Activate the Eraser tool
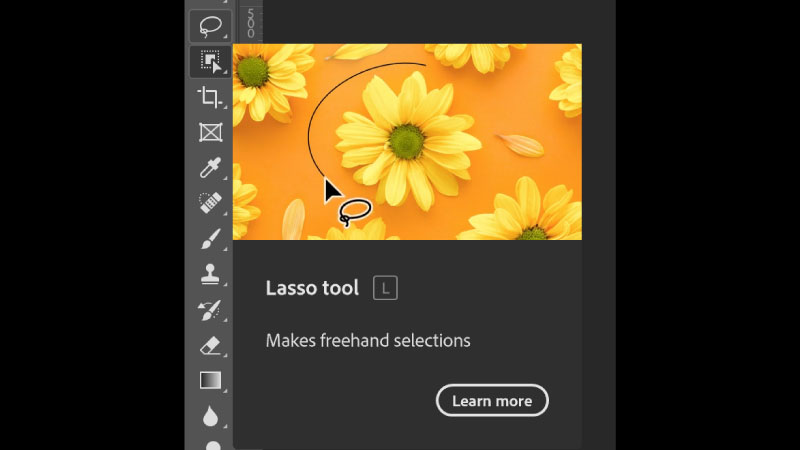 (x=210, y=345)
